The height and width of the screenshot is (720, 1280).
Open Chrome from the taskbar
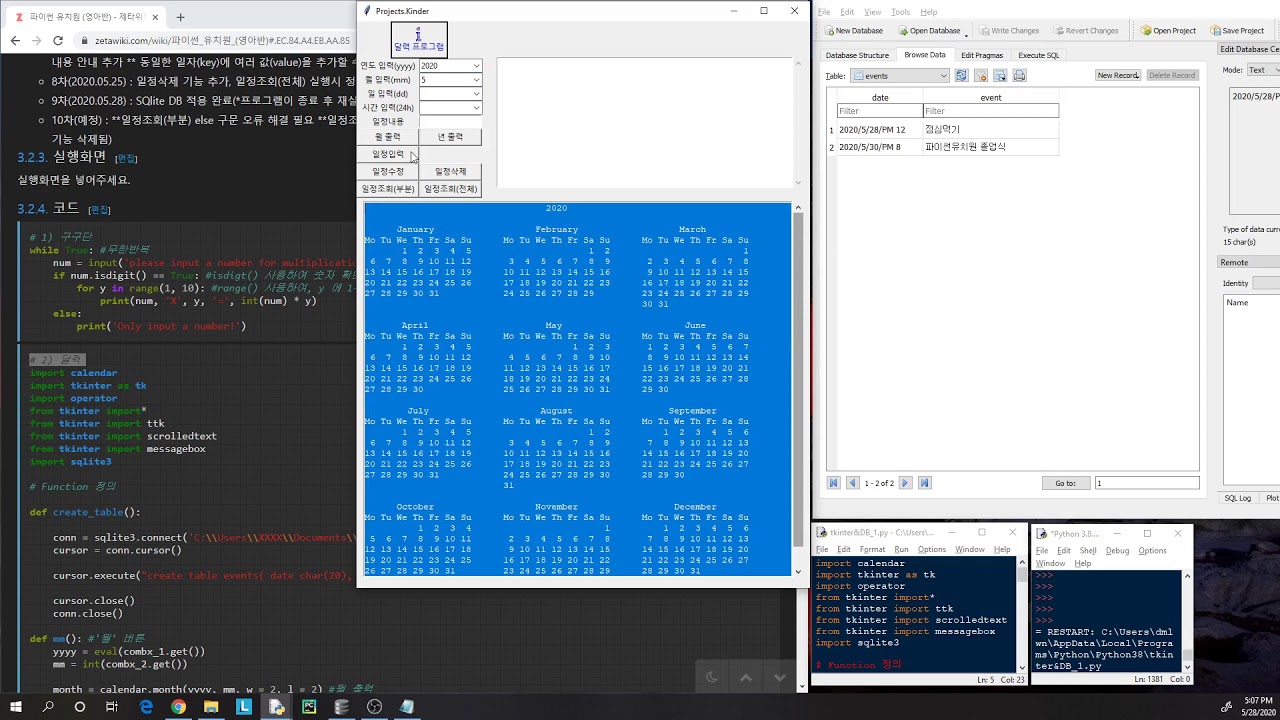point(178,706)
